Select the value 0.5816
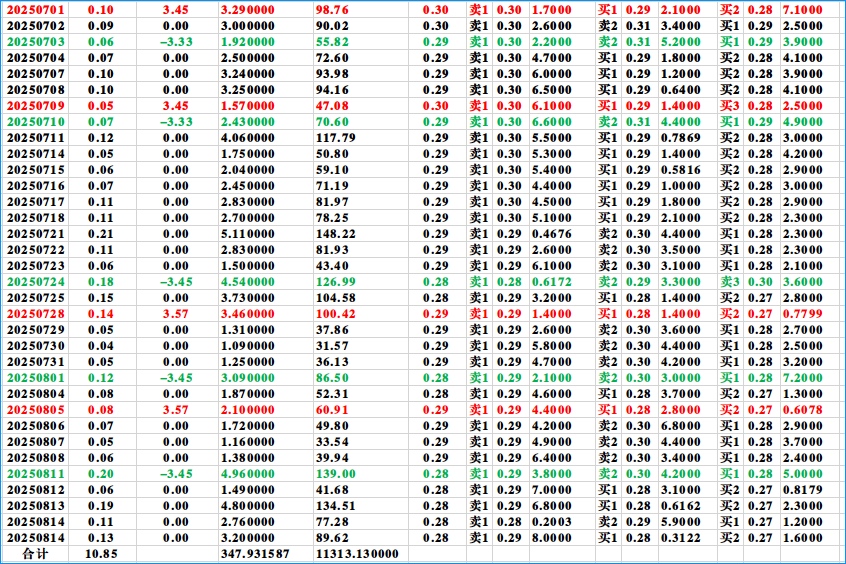Image resolution: width=846 pixels, height=564 pixels. point(681,170)
